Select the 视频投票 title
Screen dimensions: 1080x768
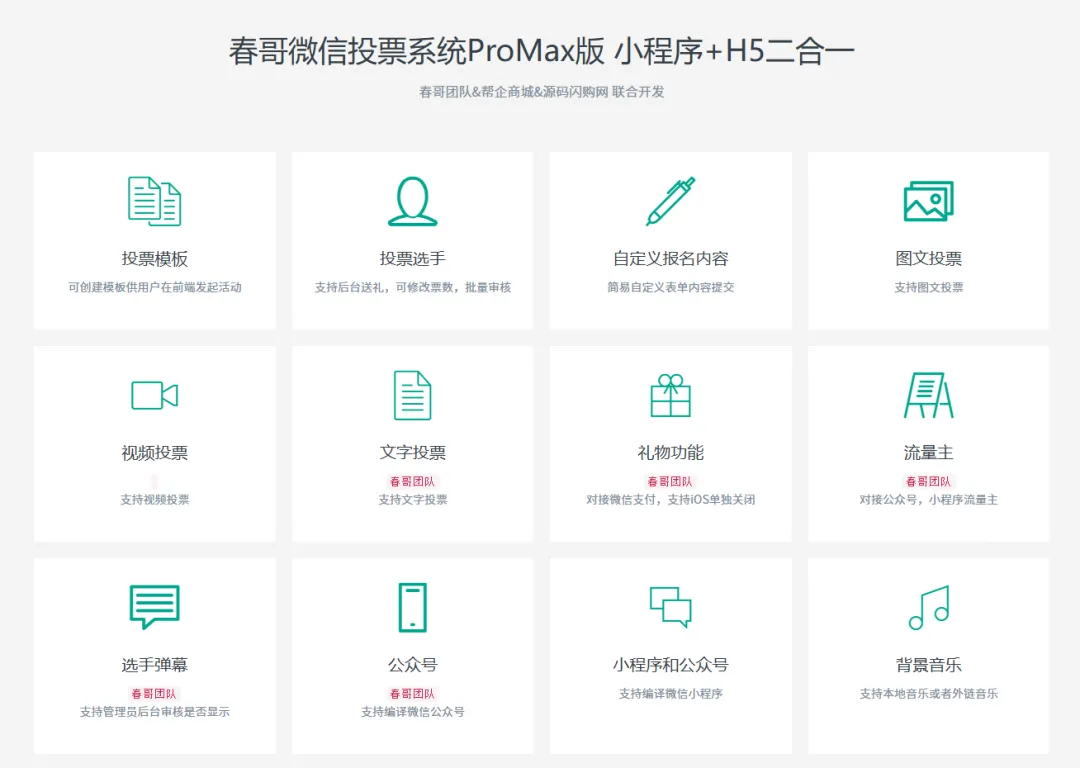click(x=154, y=453)
